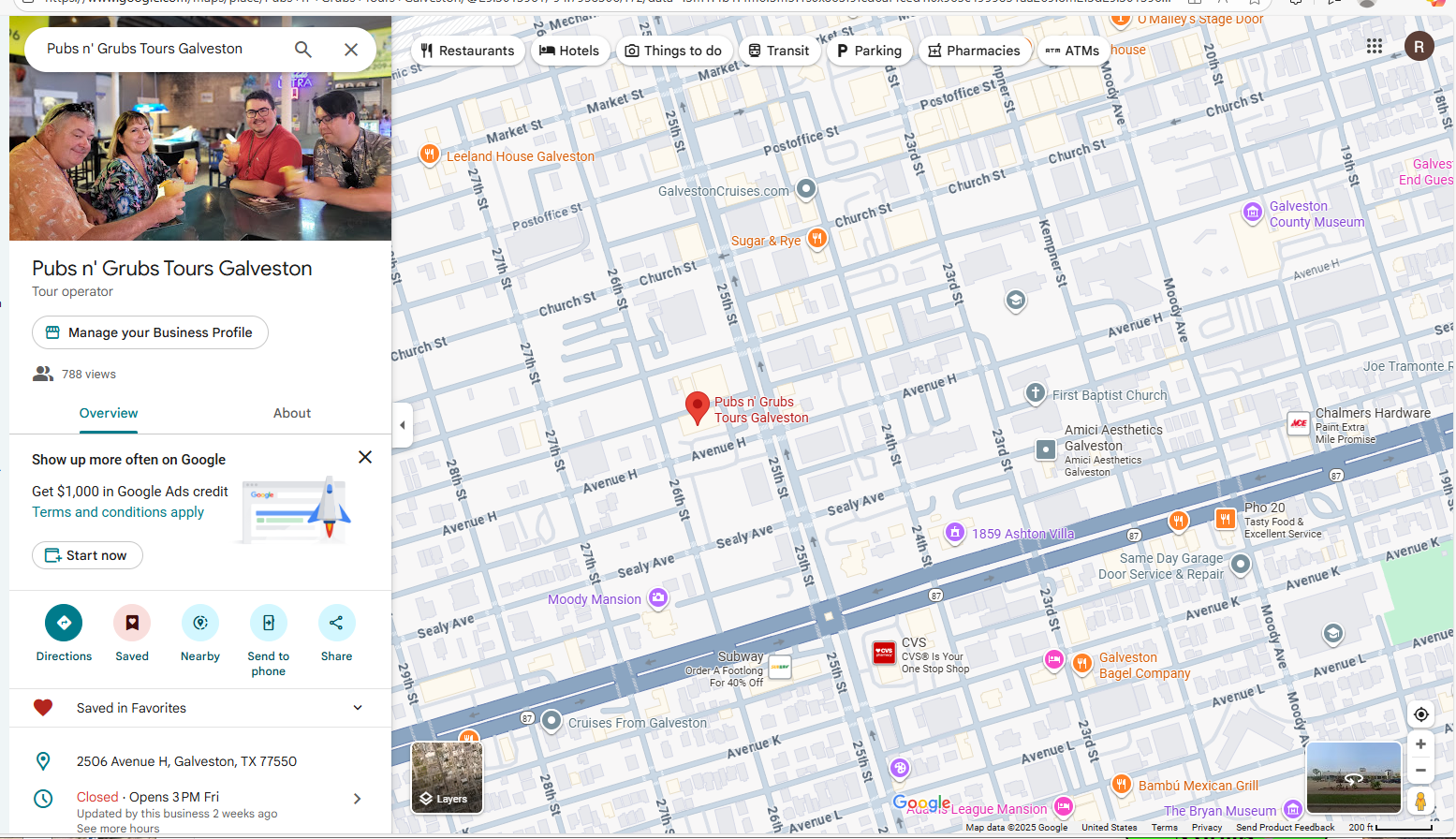This screenshot has width=1456, height=839.
Task: Click the Cruises From Galveston marker
Action: pyautogui.click(x=552, y=721)
